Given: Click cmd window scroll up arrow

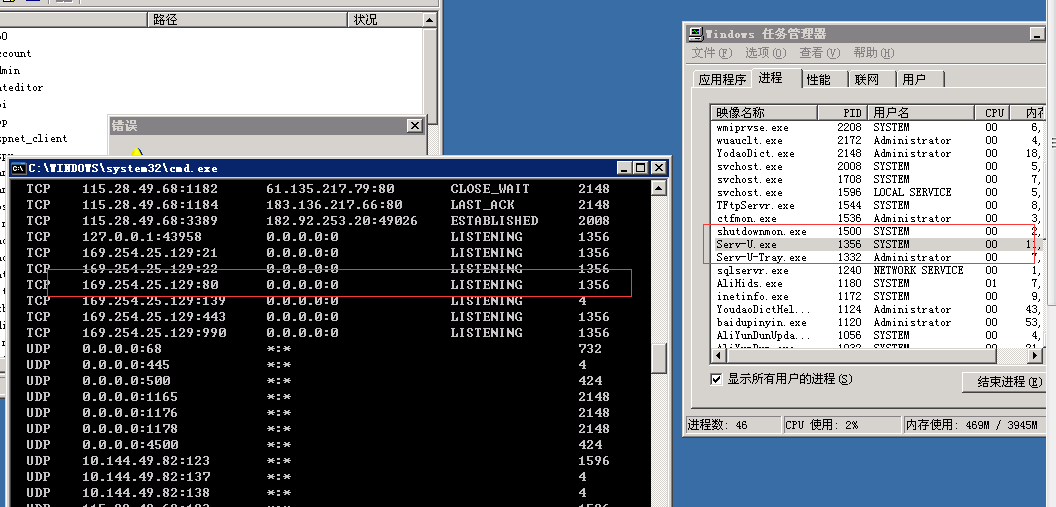Looking at the screenshot, I should pyautogui.click(x=659, y=187).
